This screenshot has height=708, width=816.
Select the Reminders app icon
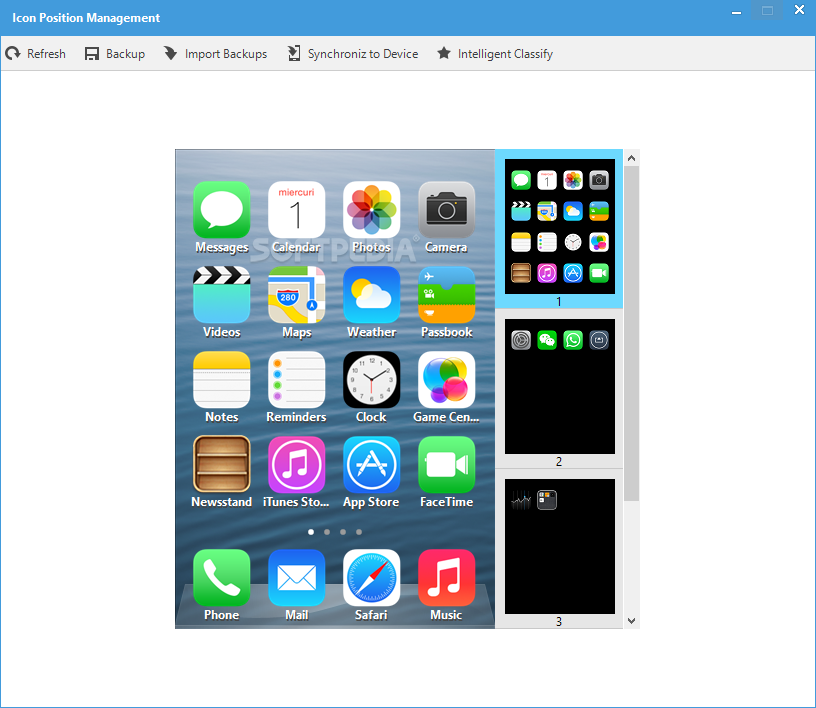pos(297,380)
